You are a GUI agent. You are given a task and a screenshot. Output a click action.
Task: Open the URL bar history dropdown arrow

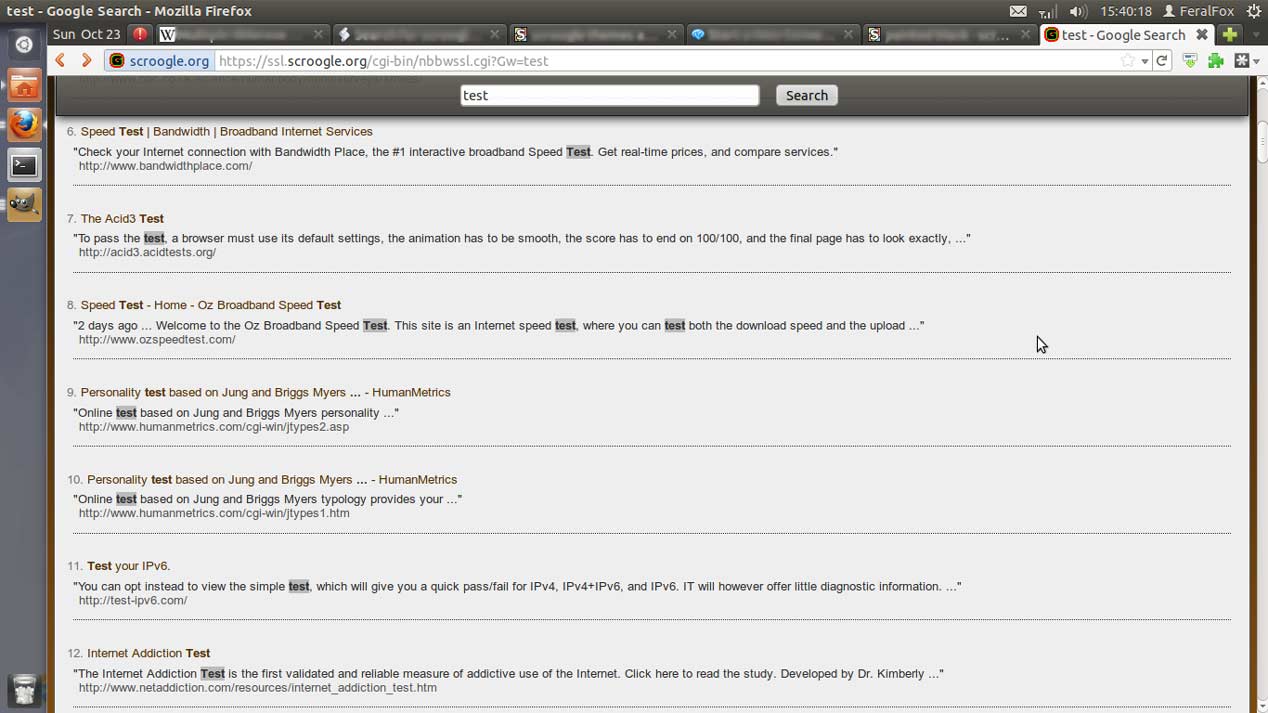(x=1145, y=62)
